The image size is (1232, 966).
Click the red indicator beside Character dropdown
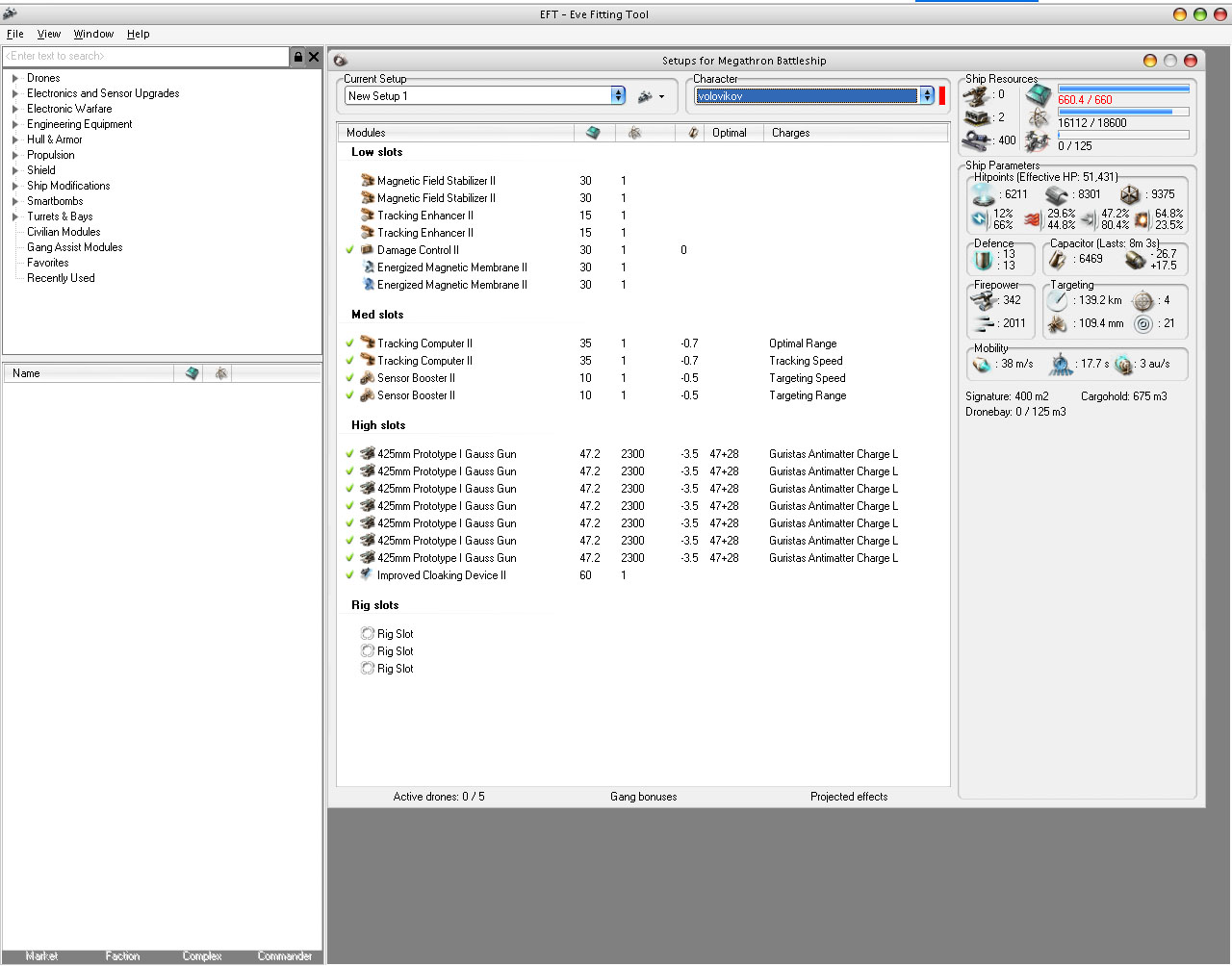pyautogui.click(x=942, y=96)
